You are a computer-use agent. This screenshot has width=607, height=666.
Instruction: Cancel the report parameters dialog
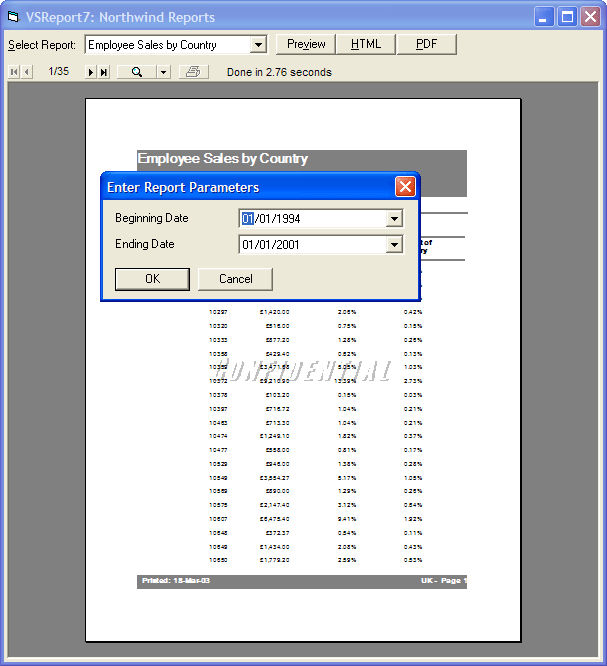[235, 279]
